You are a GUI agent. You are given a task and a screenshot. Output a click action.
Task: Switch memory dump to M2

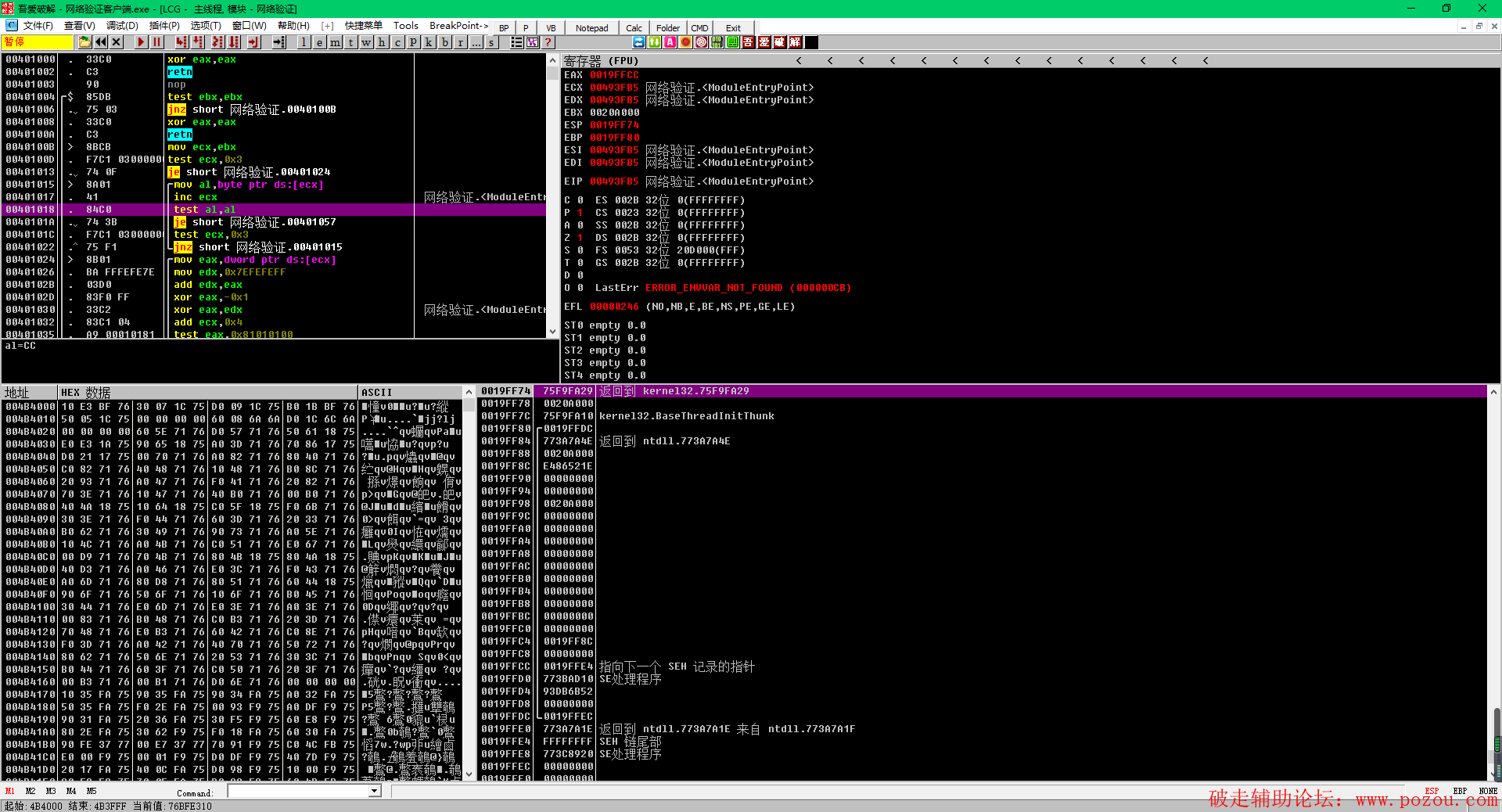[31, 791]
